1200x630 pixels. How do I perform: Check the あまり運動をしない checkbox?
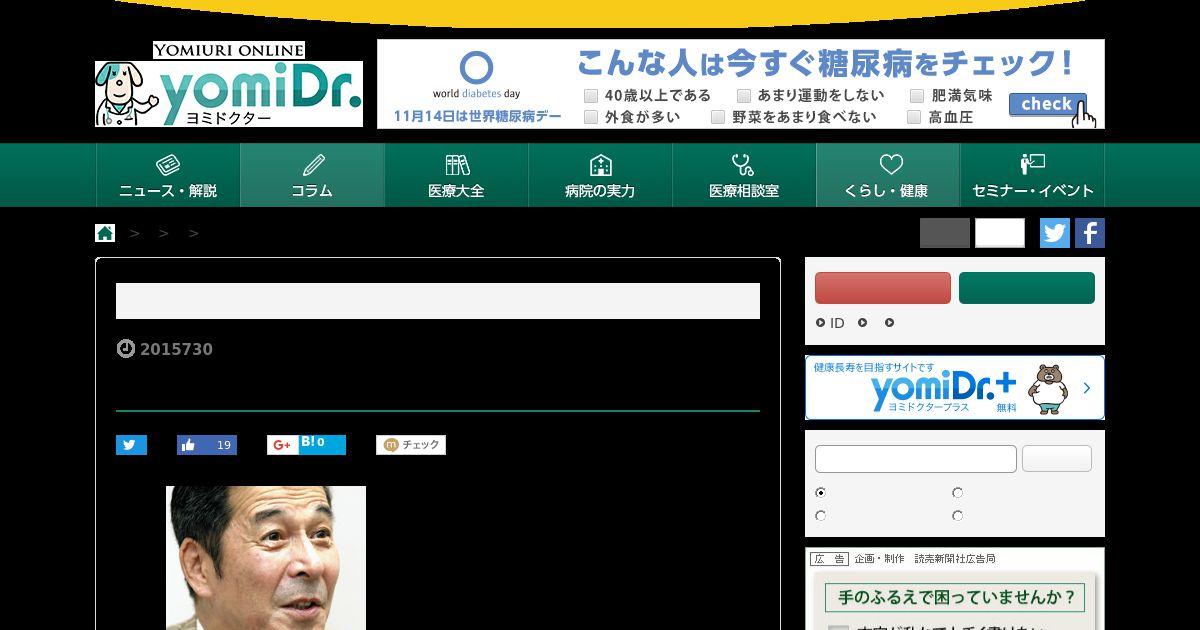click(x=744, y=96)
